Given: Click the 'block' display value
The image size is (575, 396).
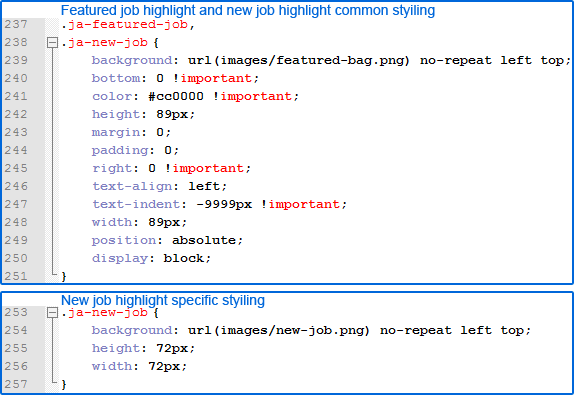Looking at the screenshot, I should (184, 258).
